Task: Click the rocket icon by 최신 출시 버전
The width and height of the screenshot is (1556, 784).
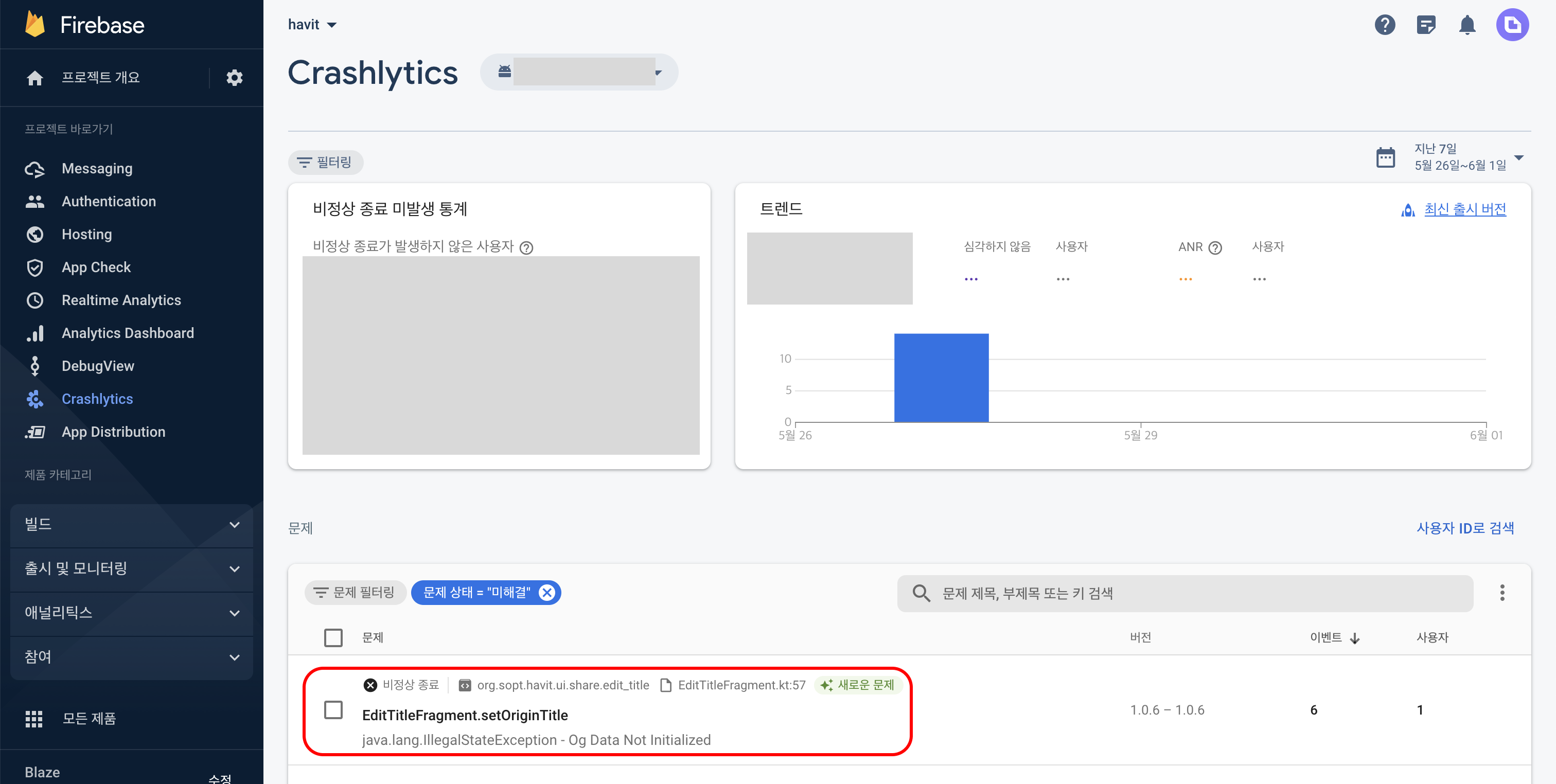Action: (1408, 210)
